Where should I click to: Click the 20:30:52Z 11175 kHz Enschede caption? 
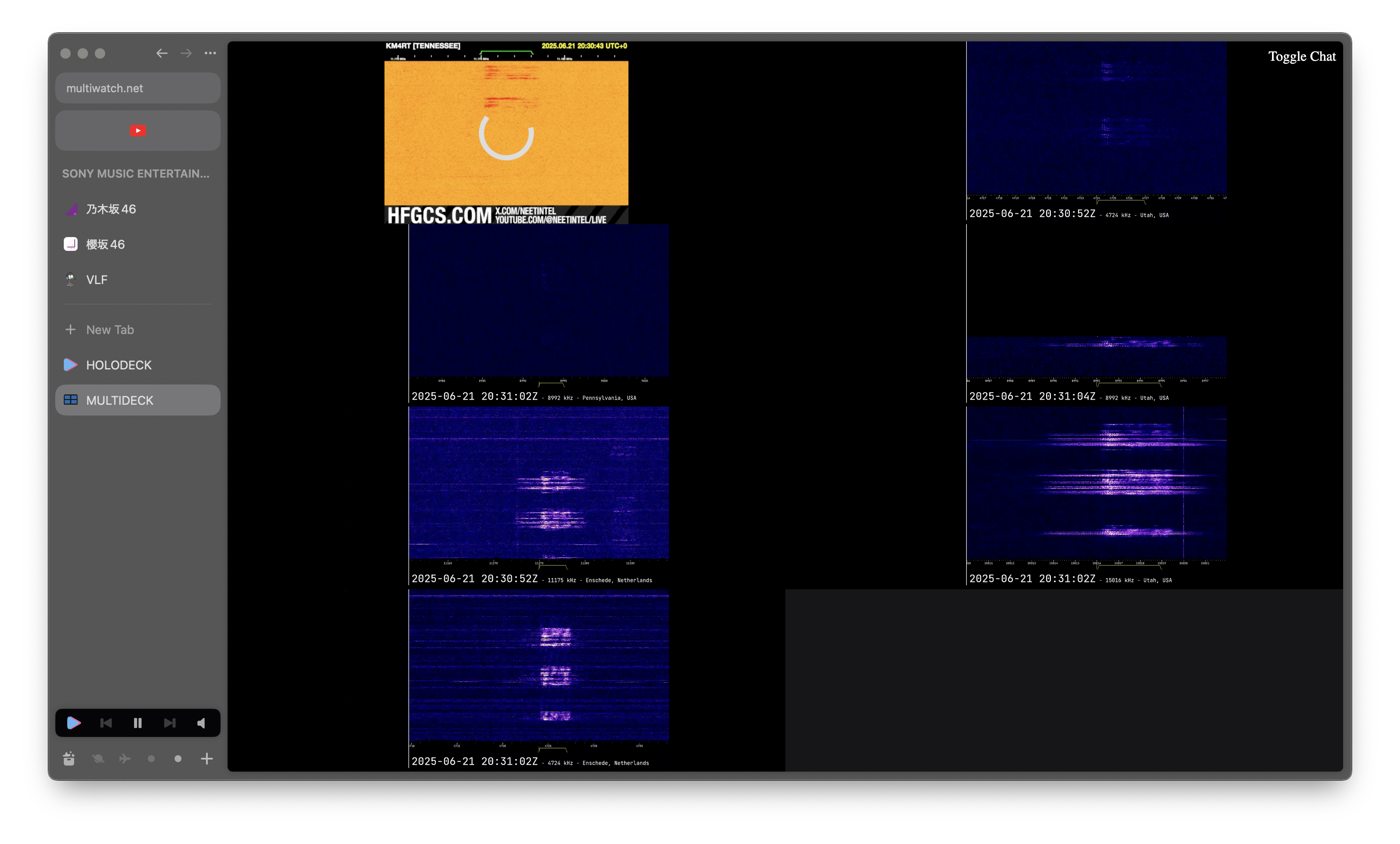coord(531,579)
